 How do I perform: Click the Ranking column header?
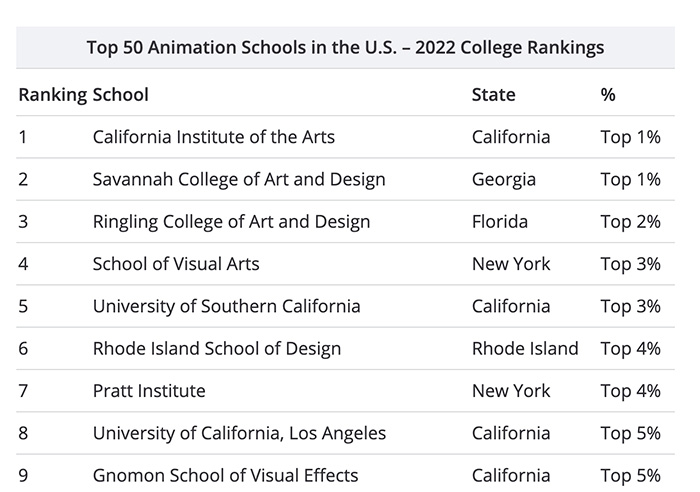[52, 95]
